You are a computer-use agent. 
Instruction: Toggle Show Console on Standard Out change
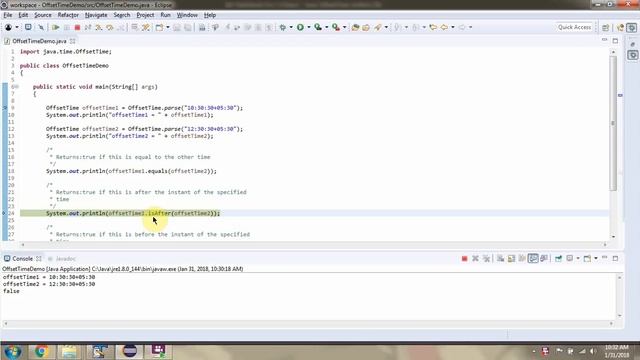click(x=533, y=258)
